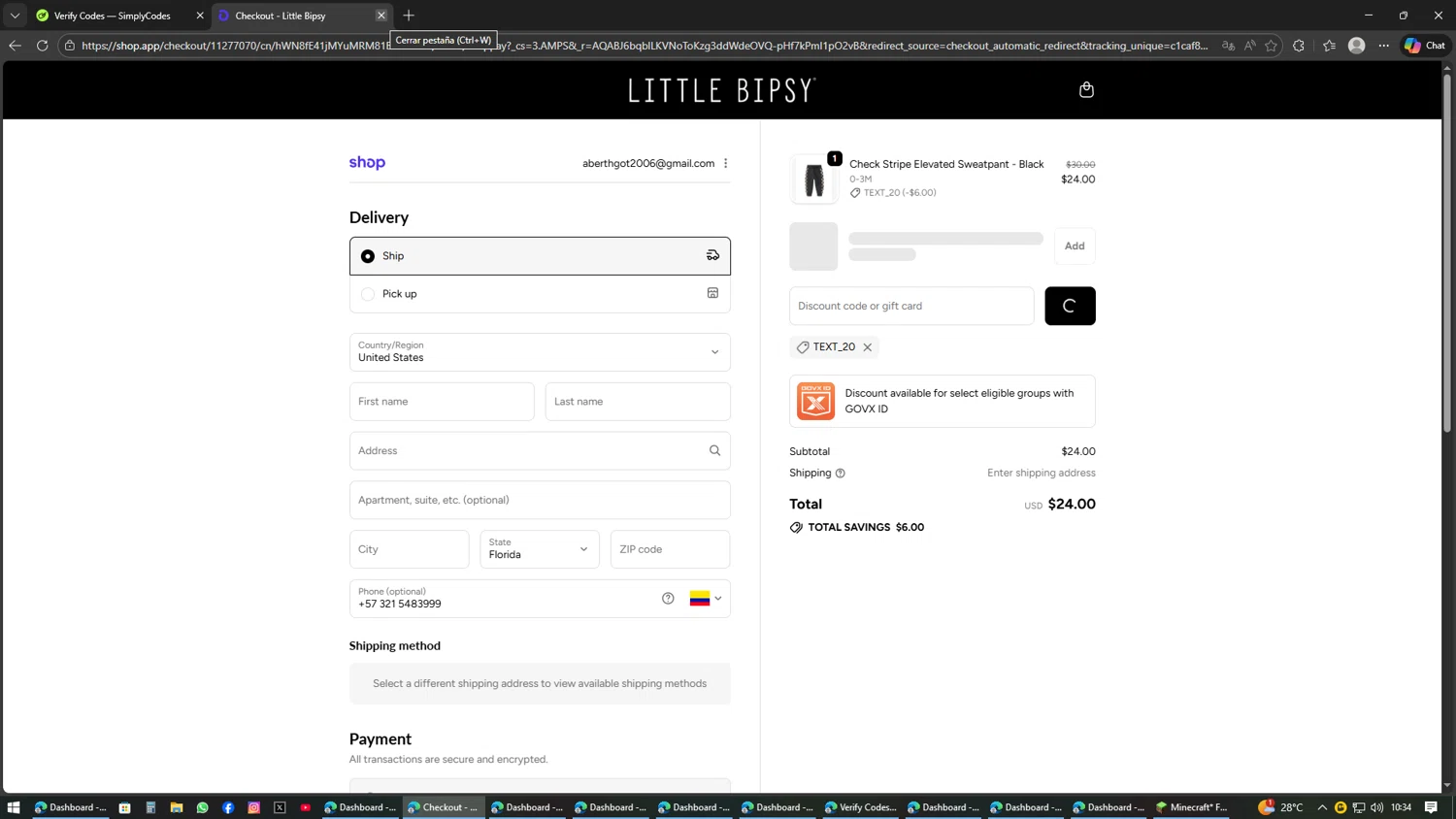Select the Ship delivery option
This screenshot has width=1456, height=819.
pos(540,256)
